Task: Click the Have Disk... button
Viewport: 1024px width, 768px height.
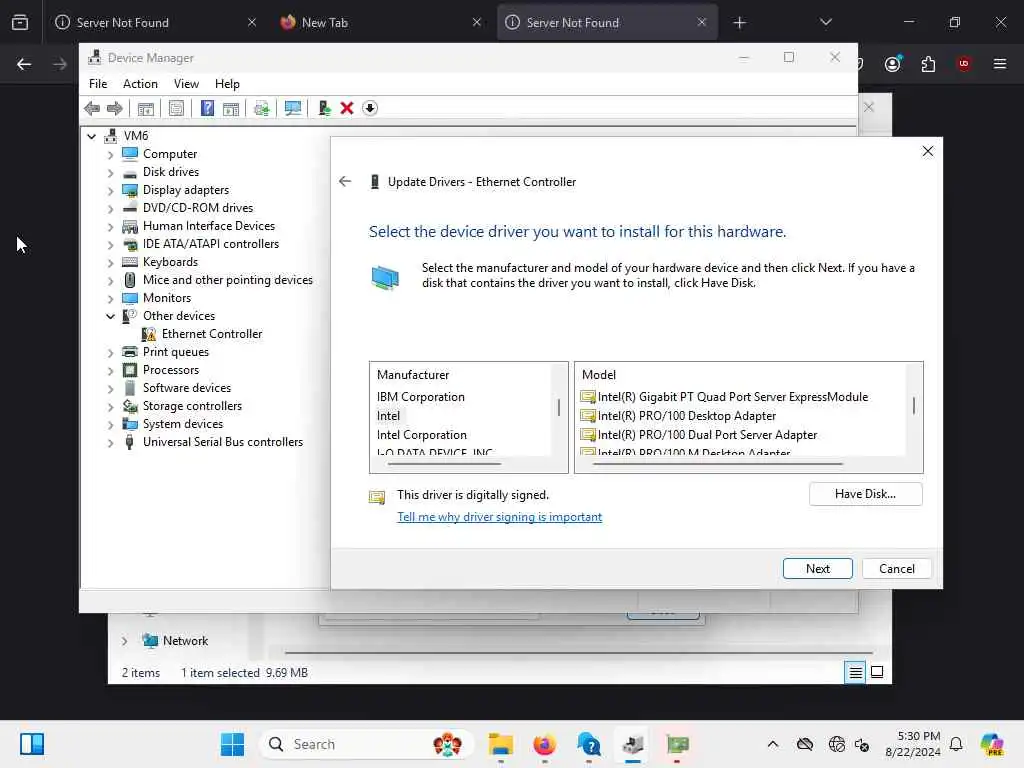Action: [x=865, y=494]
